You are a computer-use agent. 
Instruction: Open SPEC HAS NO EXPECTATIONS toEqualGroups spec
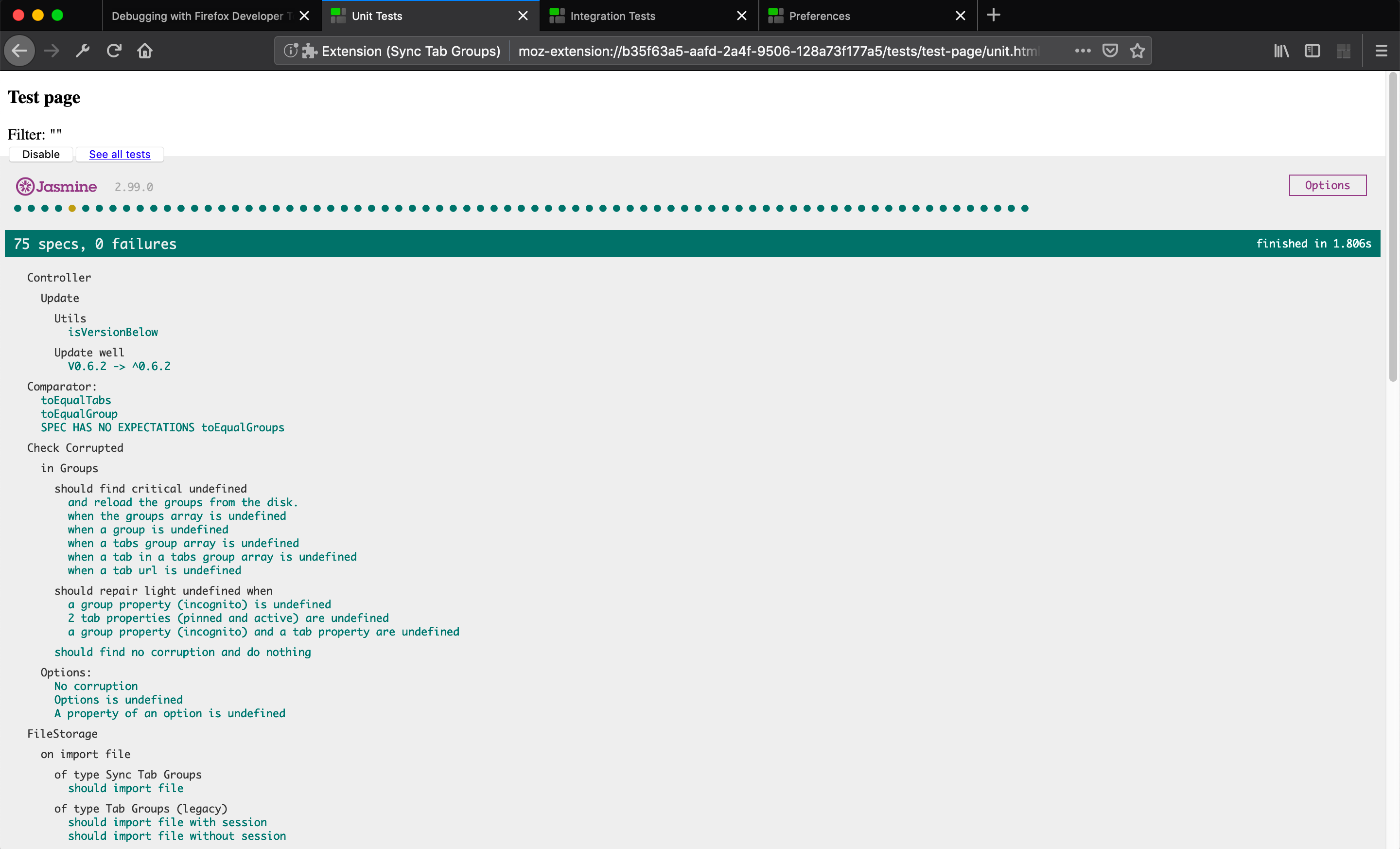coord(162,428)
